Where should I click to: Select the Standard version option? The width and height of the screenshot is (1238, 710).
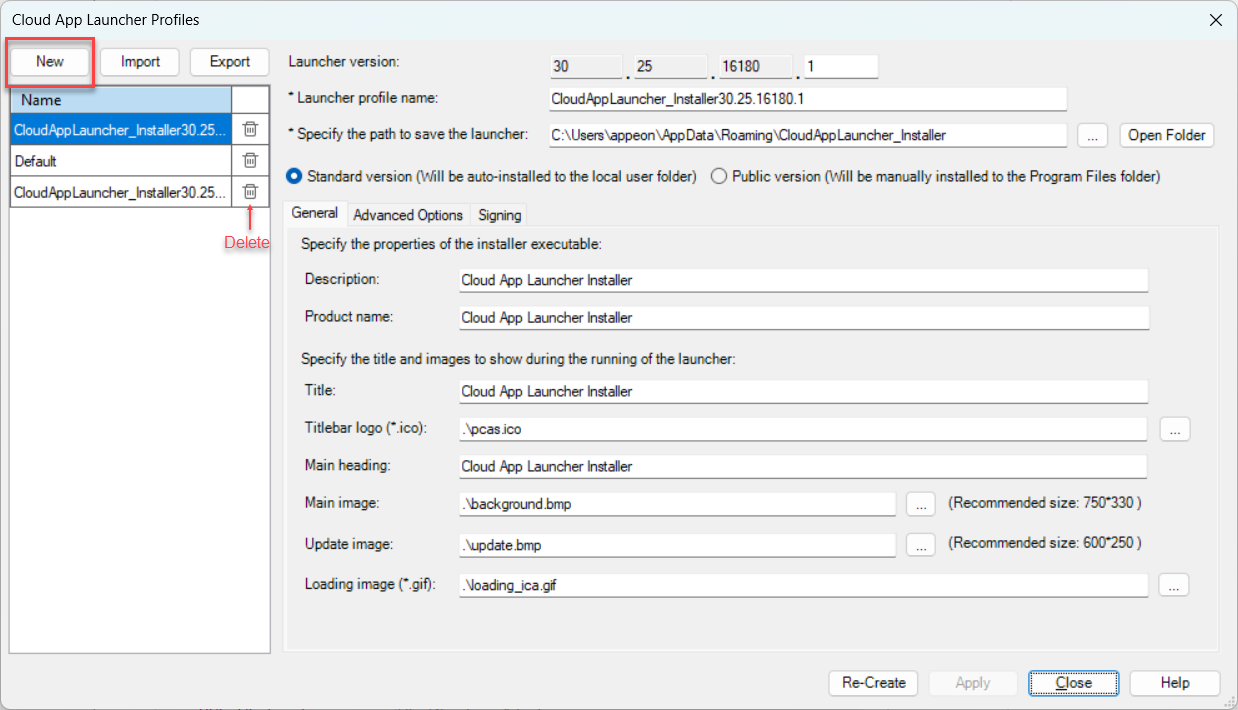(295, 176)
